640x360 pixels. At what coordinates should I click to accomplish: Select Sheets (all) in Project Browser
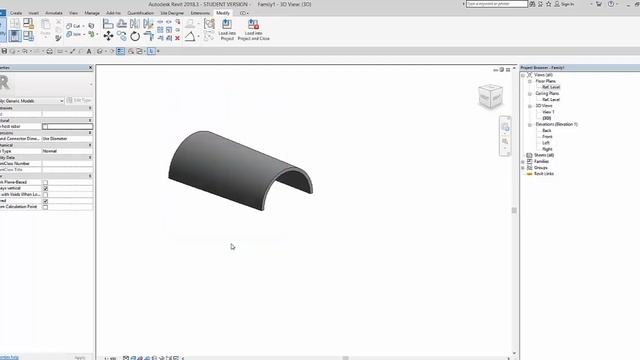click(544, 156)
